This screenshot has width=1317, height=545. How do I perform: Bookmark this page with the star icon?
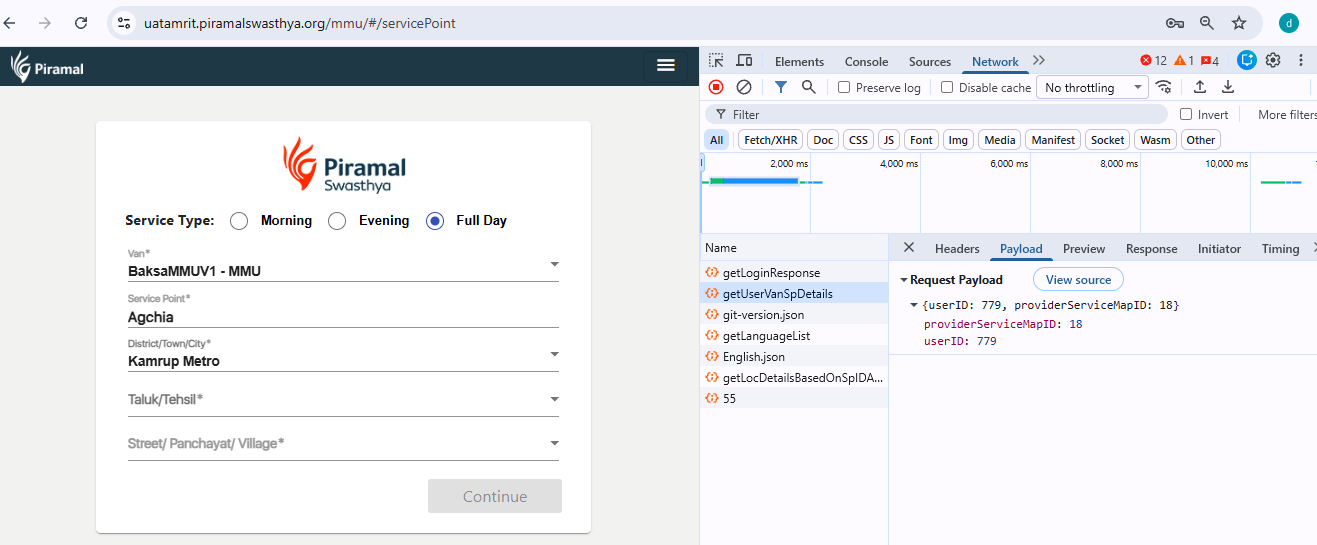tap(1239, 23)
